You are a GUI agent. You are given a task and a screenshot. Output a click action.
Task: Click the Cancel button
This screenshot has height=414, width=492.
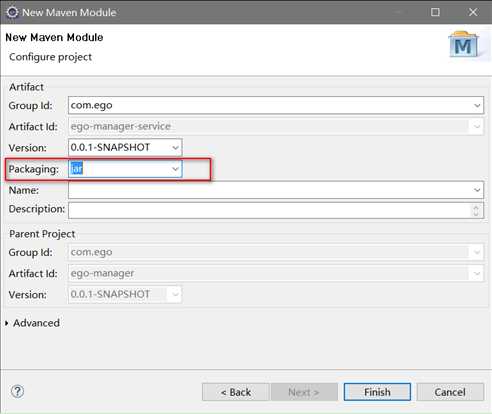(x=450, y=392)
